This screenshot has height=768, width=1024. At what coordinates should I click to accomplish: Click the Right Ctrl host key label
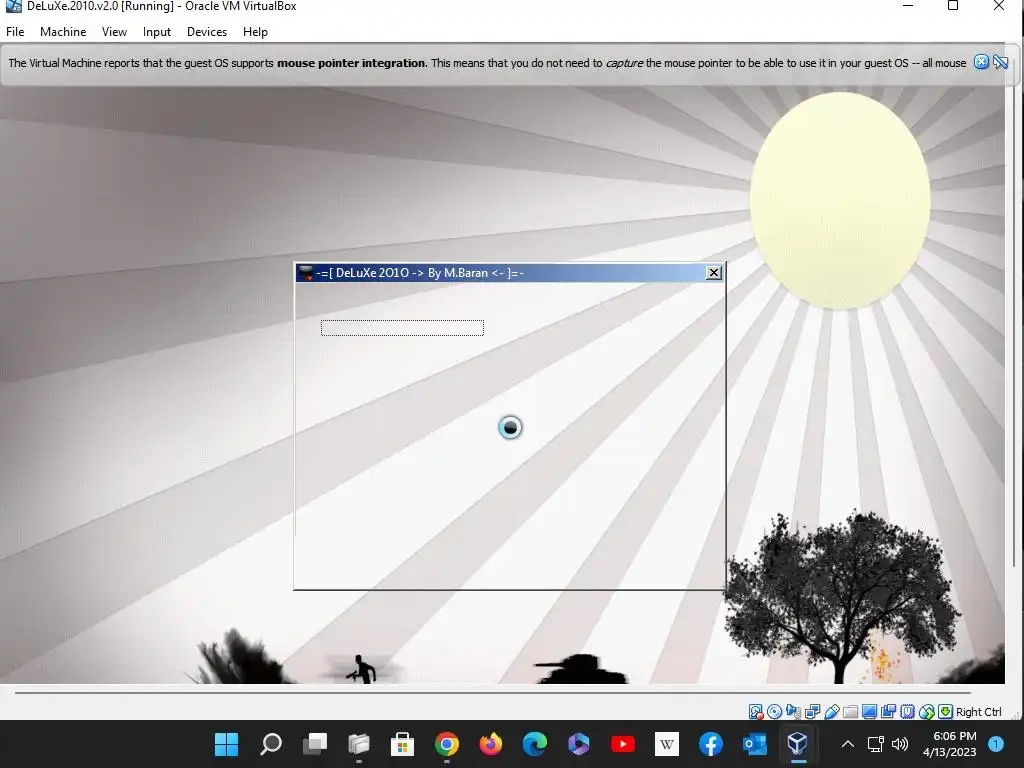coord(978,712)
